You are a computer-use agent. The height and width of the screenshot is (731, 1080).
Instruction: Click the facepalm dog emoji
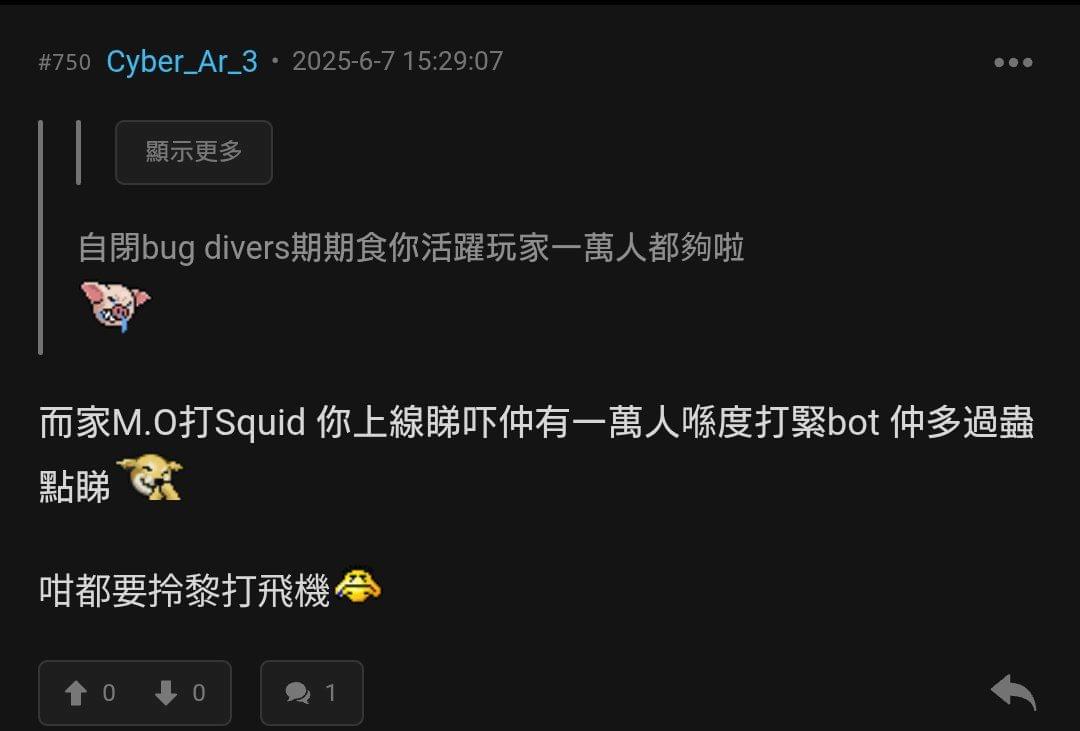click(x=150, y=477)
